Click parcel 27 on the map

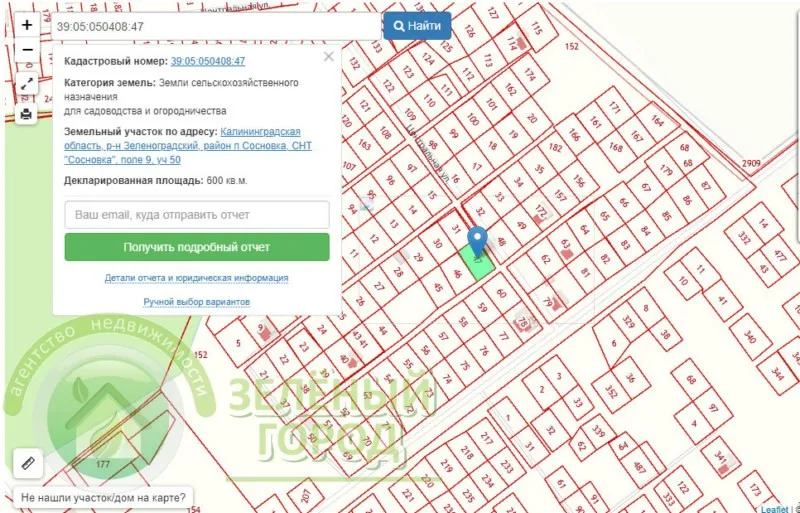[x=378, y=286]
